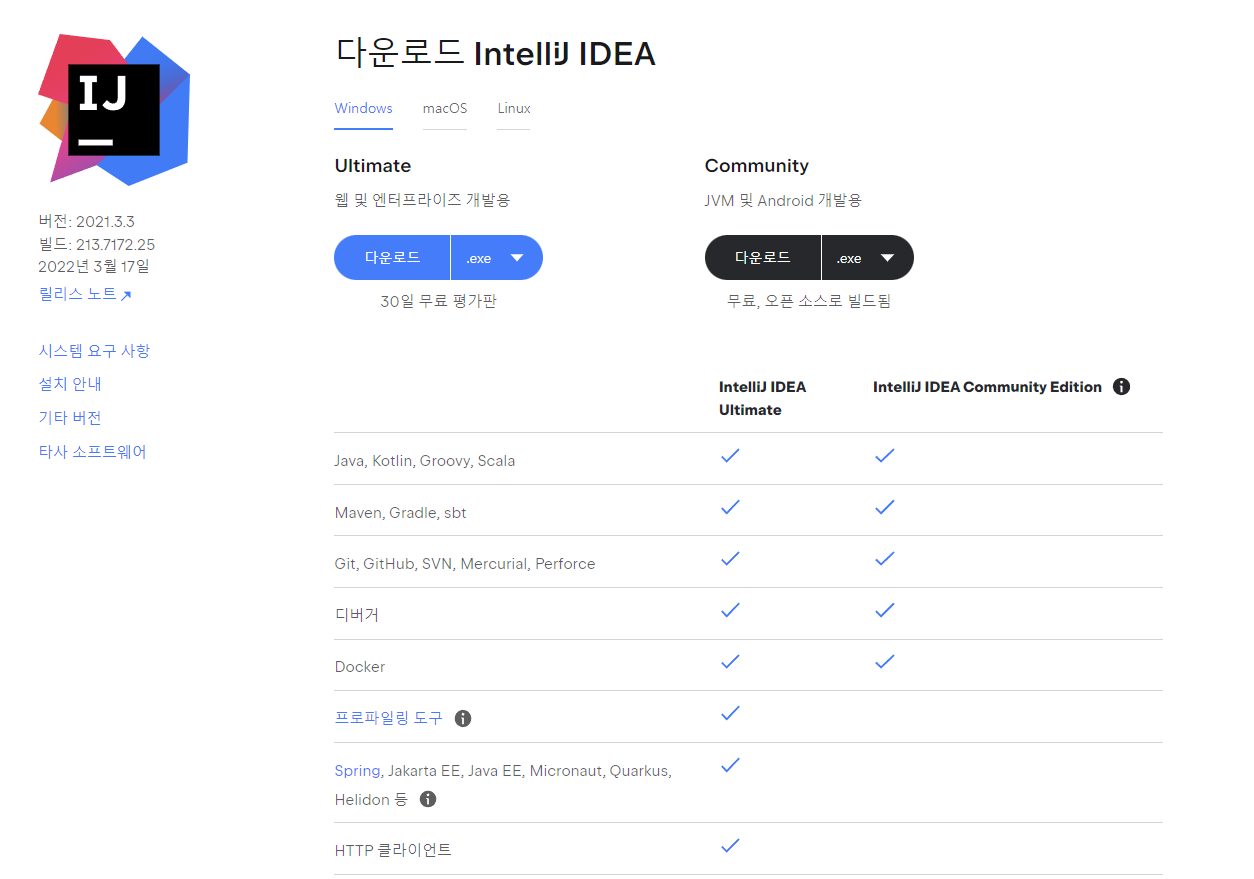Viewport: 1254px width, 879px height.
Task: Click Git, GitHub, SVN, Mercurial, Perforce label
Action: (x=465, y=564)
